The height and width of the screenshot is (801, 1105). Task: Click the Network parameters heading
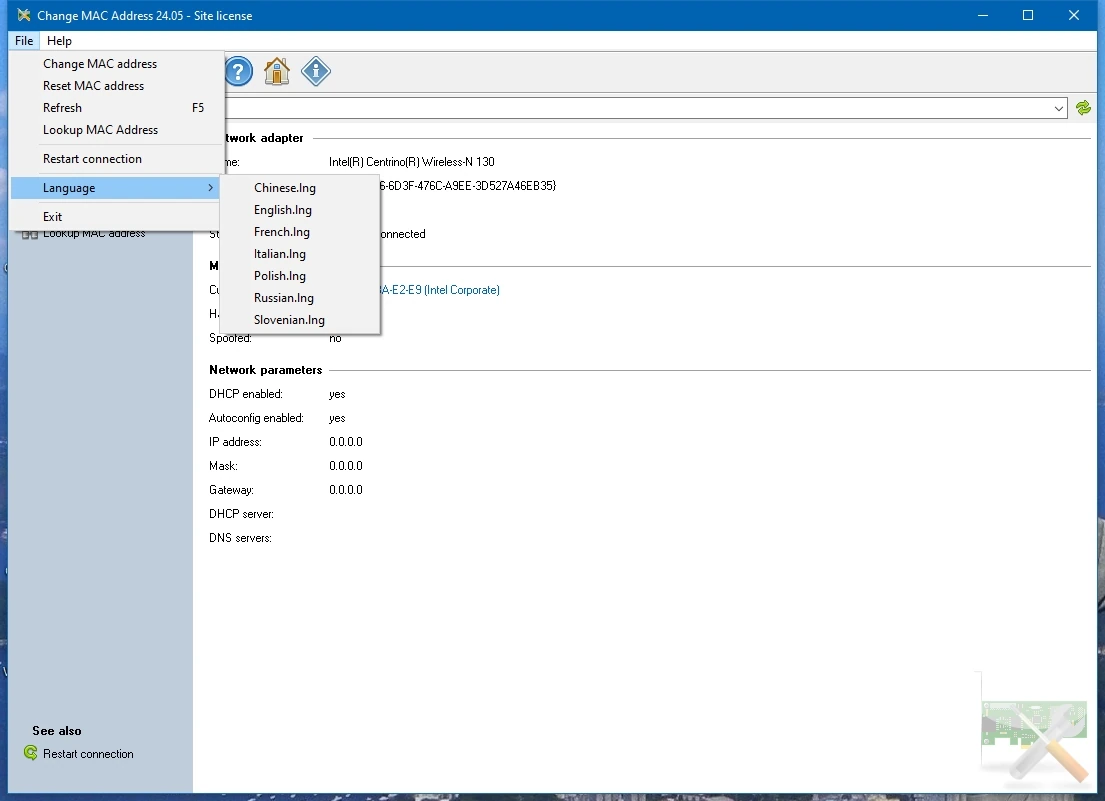(266, 370)
